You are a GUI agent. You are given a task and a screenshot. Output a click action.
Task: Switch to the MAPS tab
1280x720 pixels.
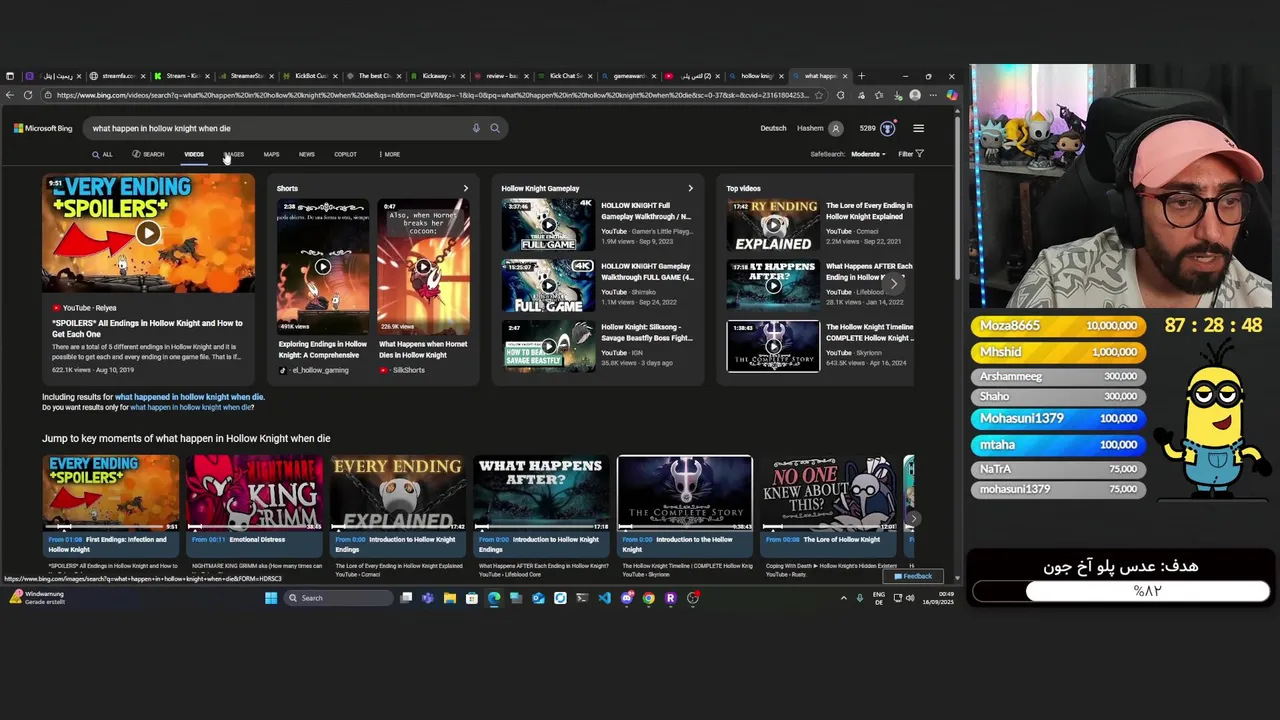[x=271, y=154]
